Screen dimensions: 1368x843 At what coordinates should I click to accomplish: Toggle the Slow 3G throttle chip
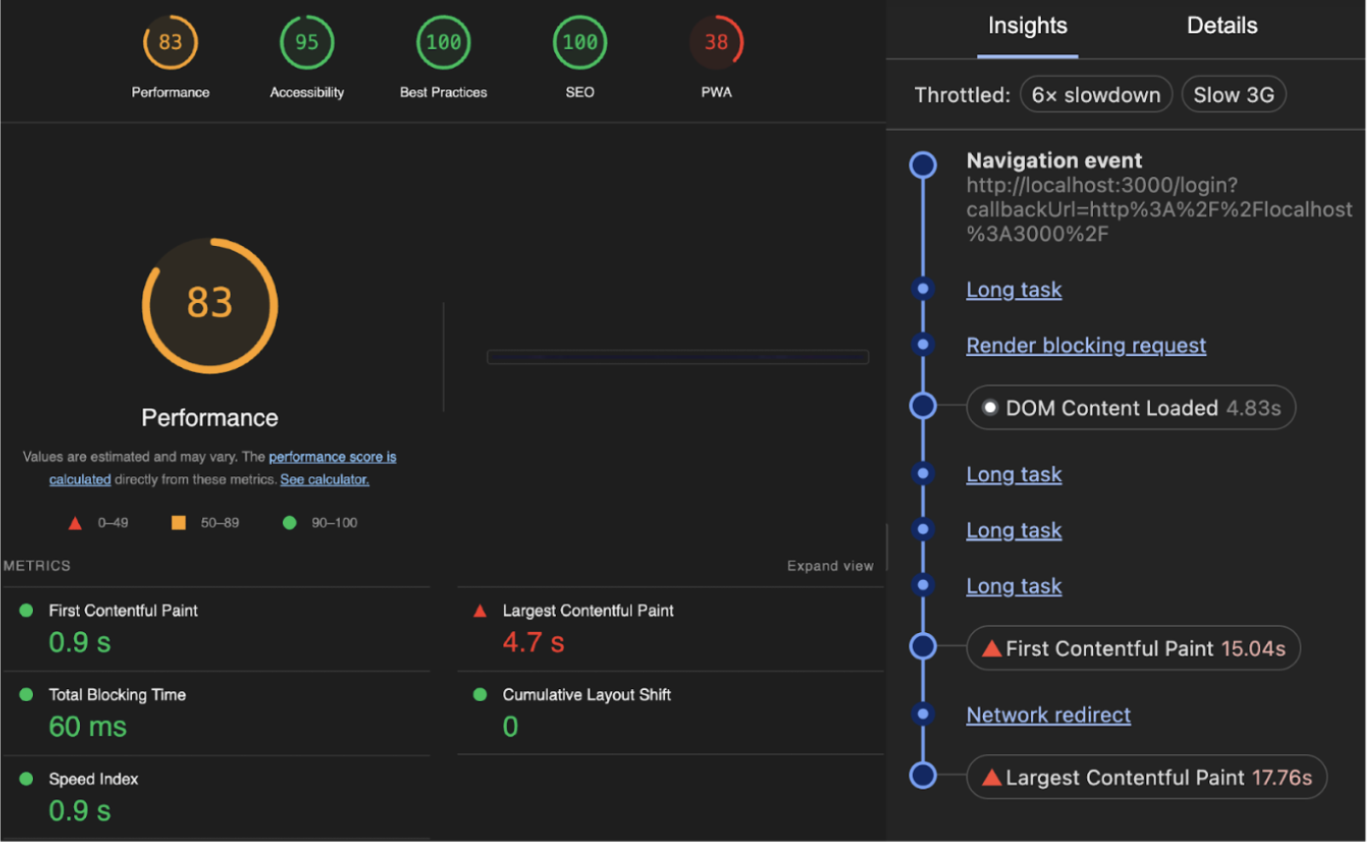point(1233,94)
